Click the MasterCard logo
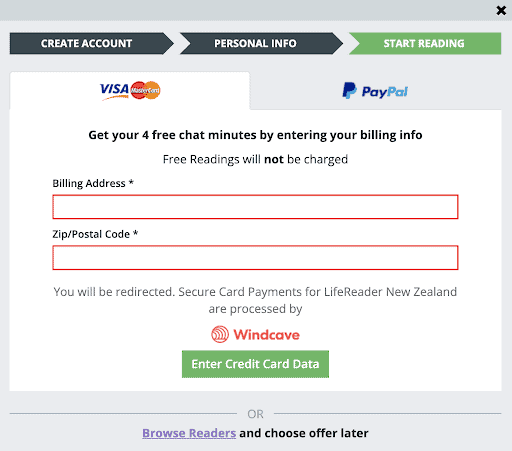The height and width of the screenshot is (451, 512). click(145, 90)
